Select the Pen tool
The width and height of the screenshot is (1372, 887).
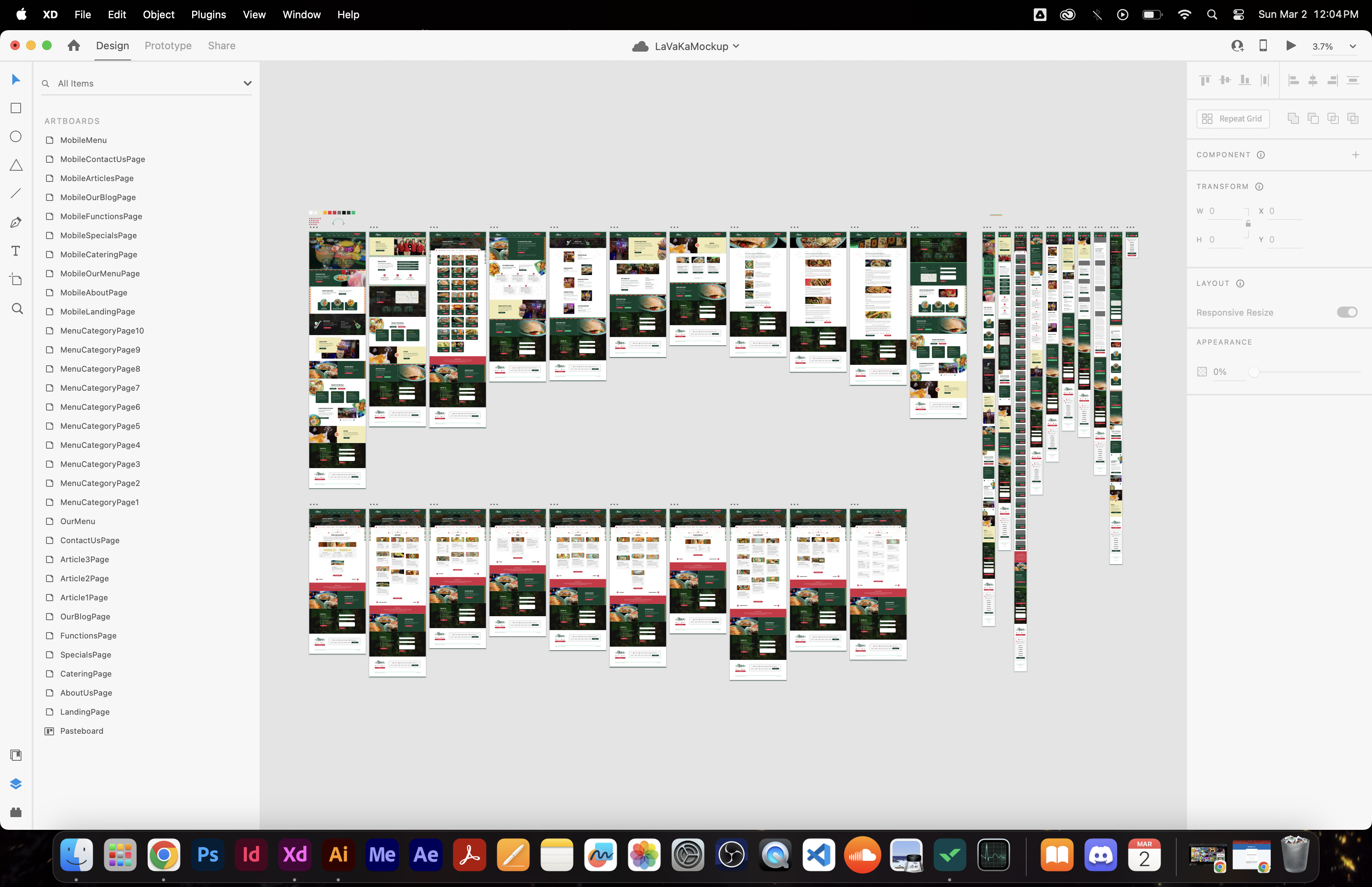(16, 222)
